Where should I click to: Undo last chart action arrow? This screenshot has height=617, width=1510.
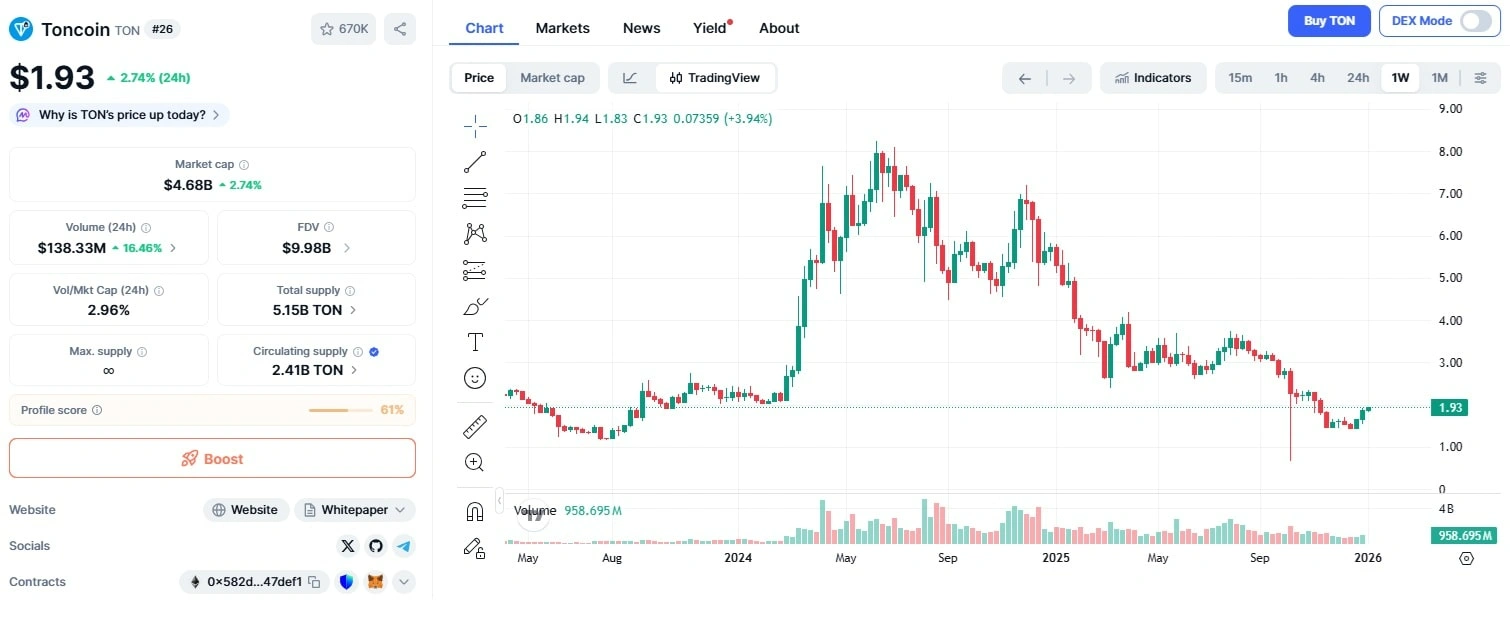coord(1024,78)
